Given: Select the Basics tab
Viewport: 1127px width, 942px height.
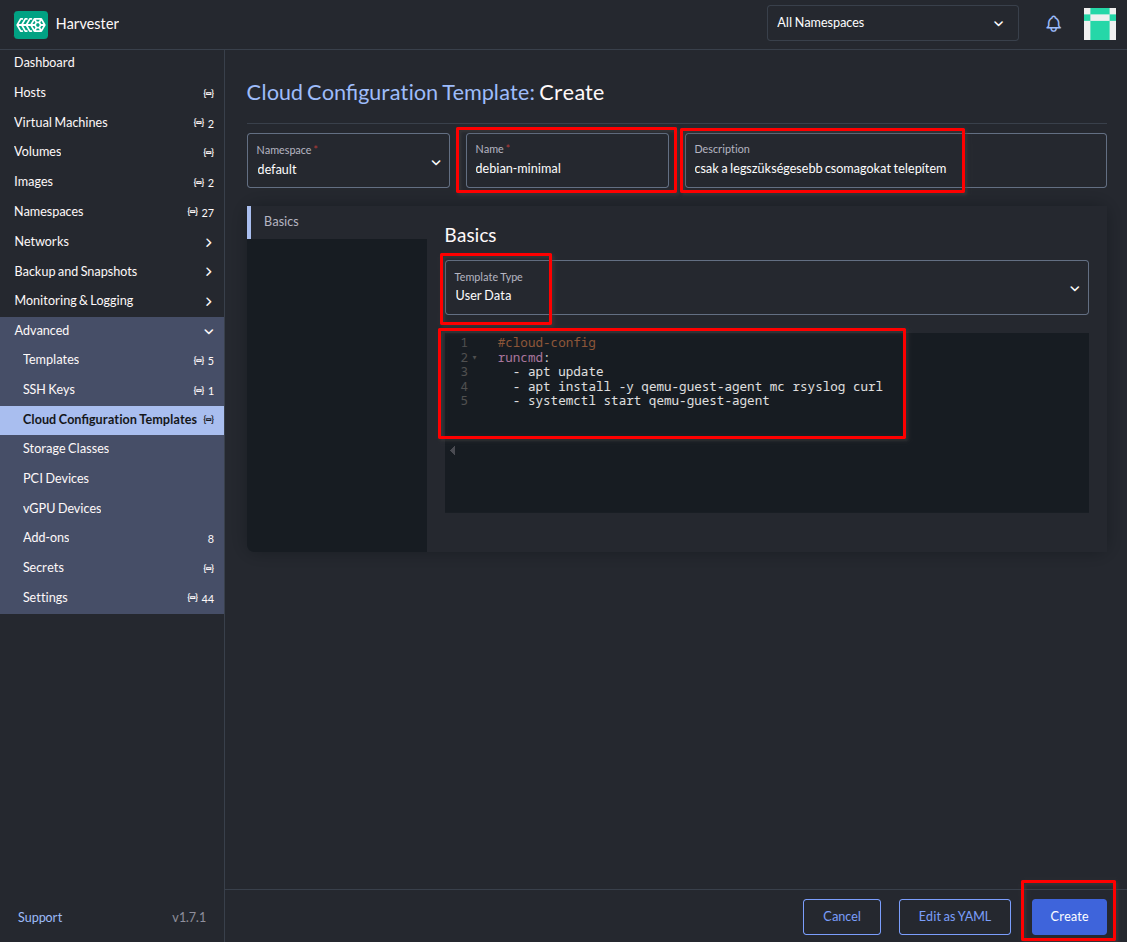Looking at the screenshot, I should click(281, 222).
